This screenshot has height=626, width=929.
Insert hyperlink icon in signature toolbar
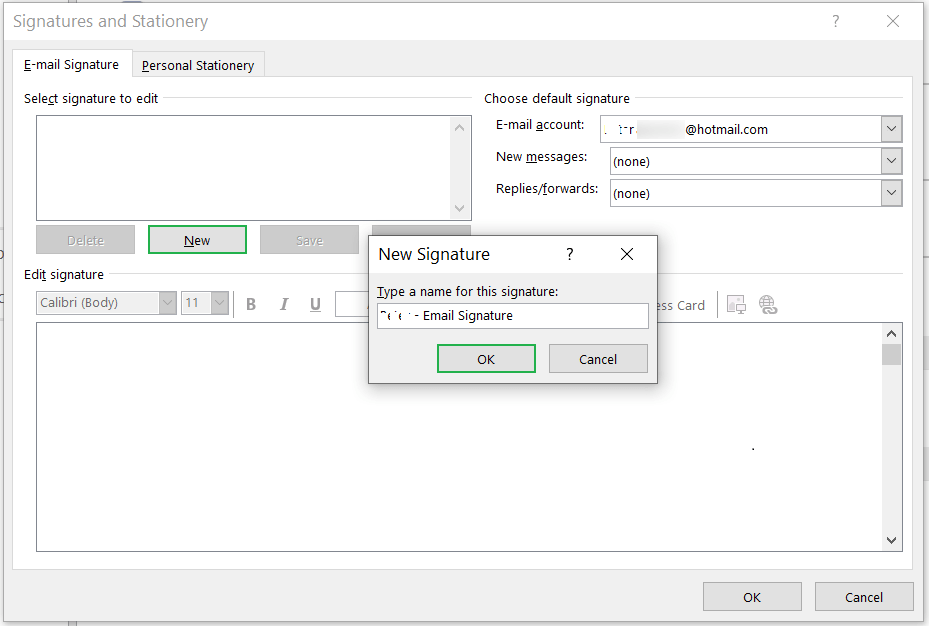tap(768, 304)
